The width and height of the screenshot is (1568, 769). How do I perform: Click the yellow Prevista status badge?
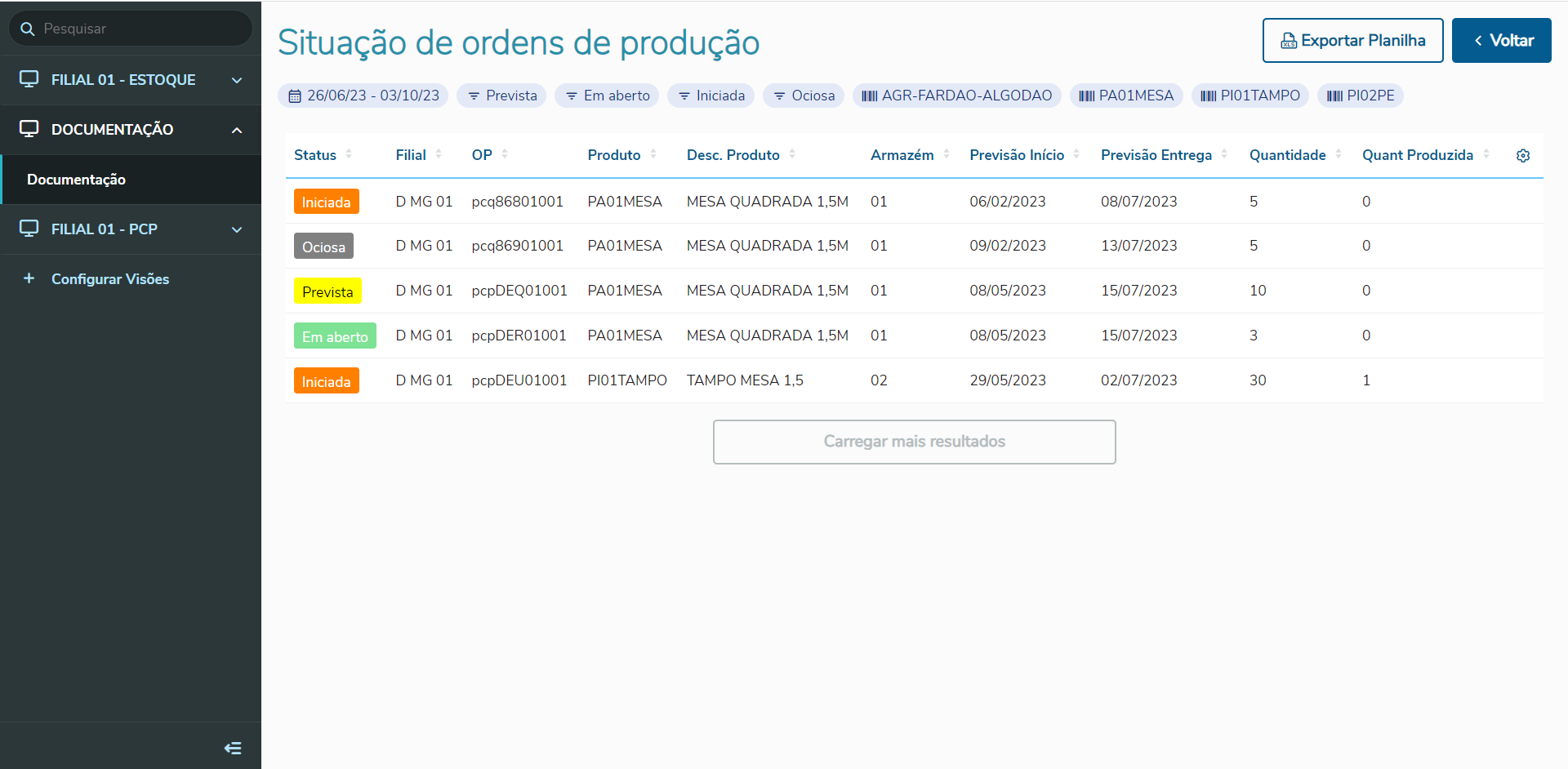pos(327,291)
